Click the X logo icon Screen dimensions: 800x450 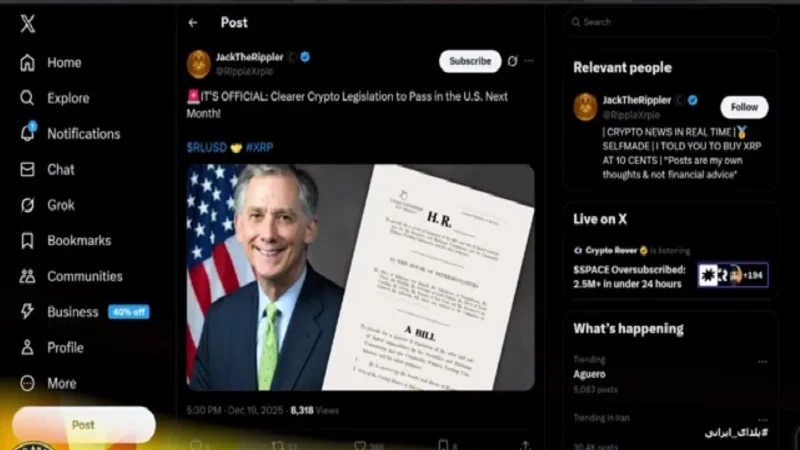click(28, 23)
